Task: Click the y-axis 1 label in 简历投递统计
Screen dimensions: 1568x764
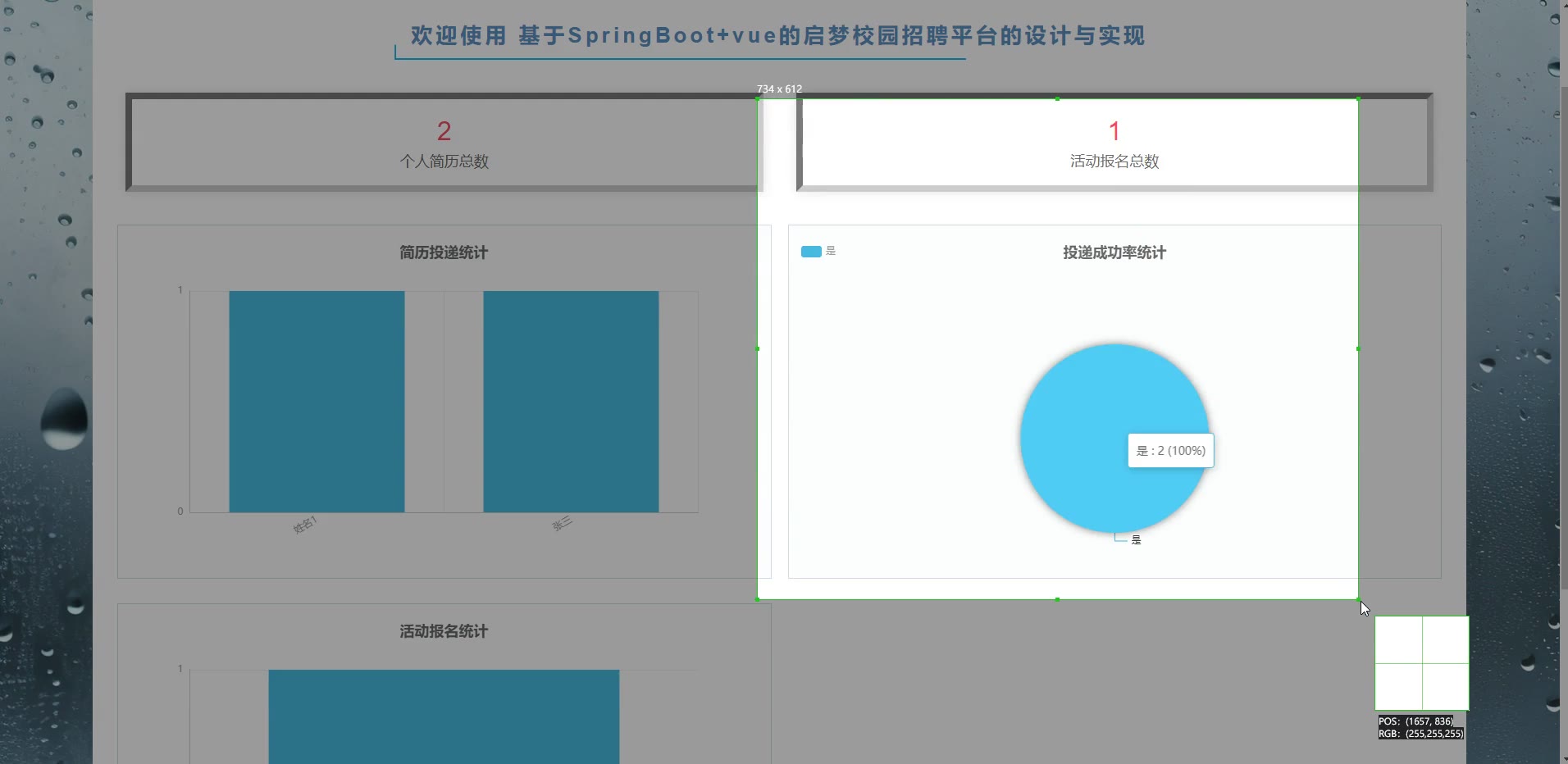Action: (180, 290)
